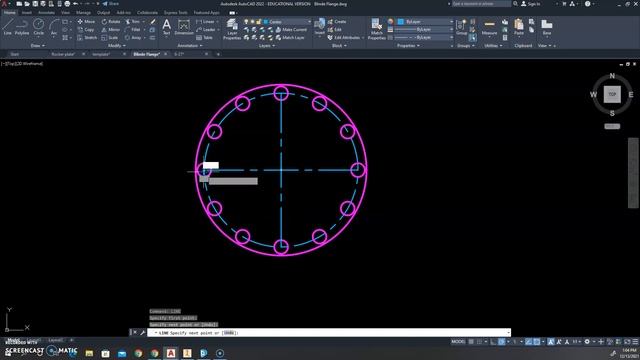This screenshot has width=640, height=360.
Task: Click Match Layer button
Action: 290,38
